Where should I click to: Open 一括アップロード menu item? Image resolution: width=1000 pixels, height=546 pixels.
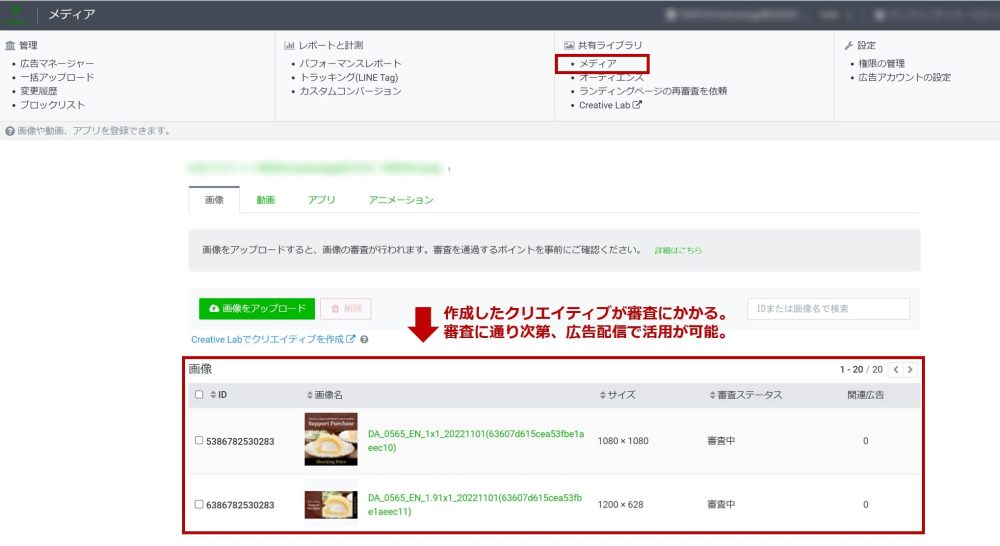[x=57, y=77]
